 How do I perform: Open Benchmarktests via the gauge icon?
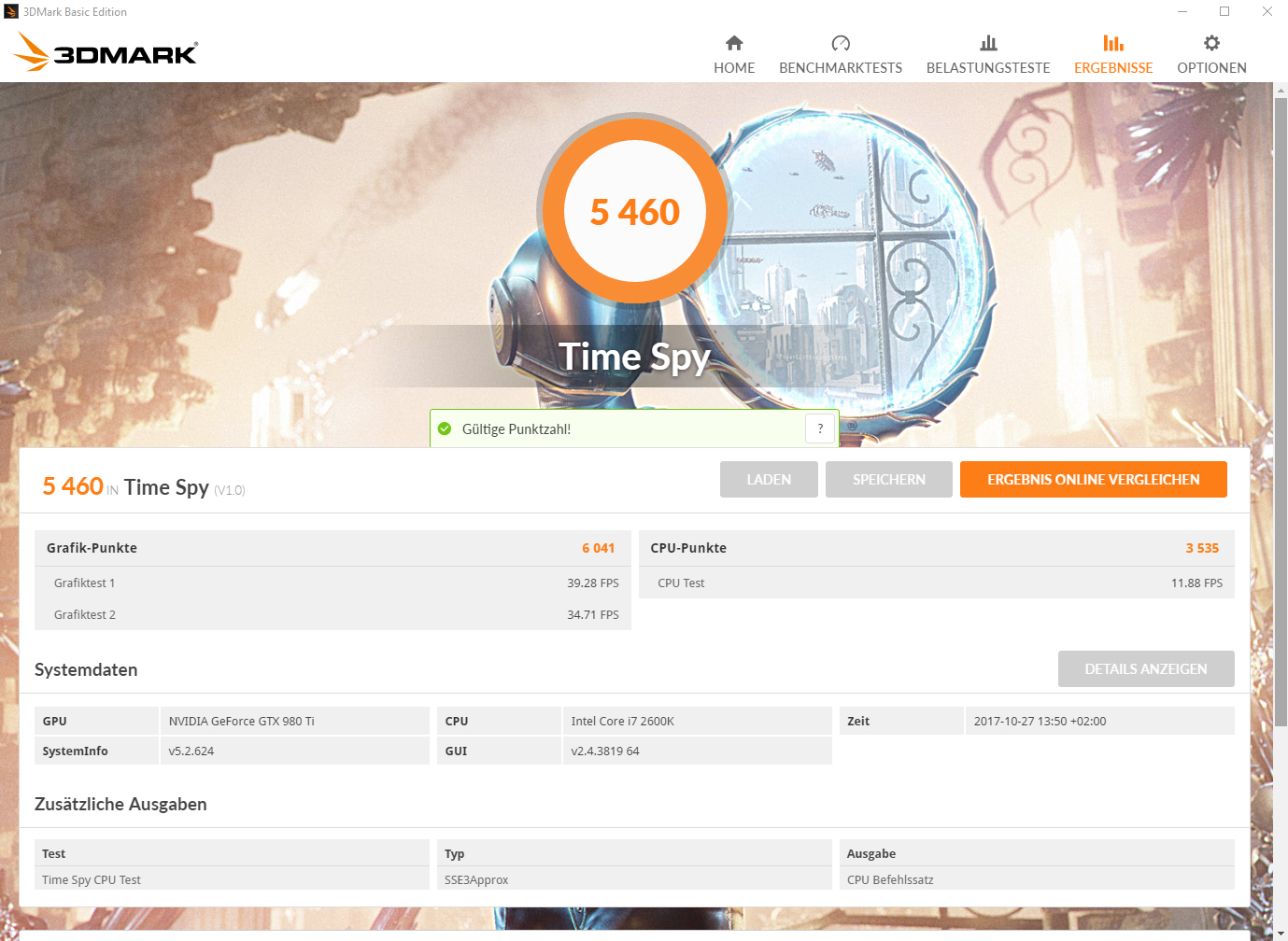(841, 43)
